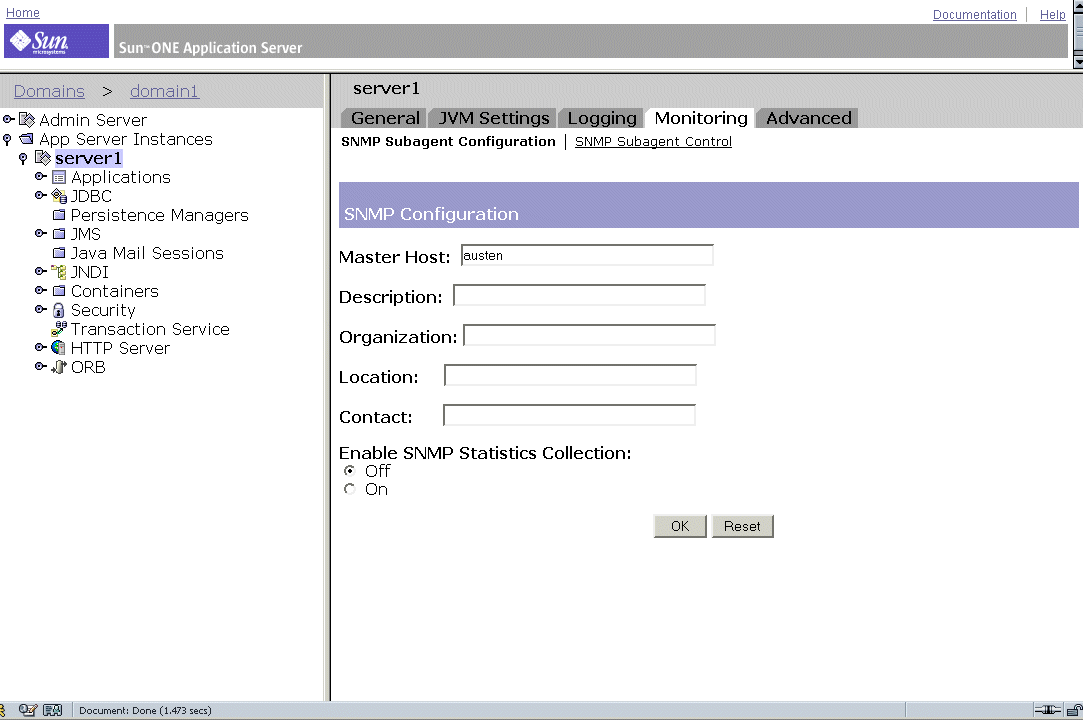Screen dimensions: 1083x720
Task: Select the Transaction Service icon
Action: [58, 329]
